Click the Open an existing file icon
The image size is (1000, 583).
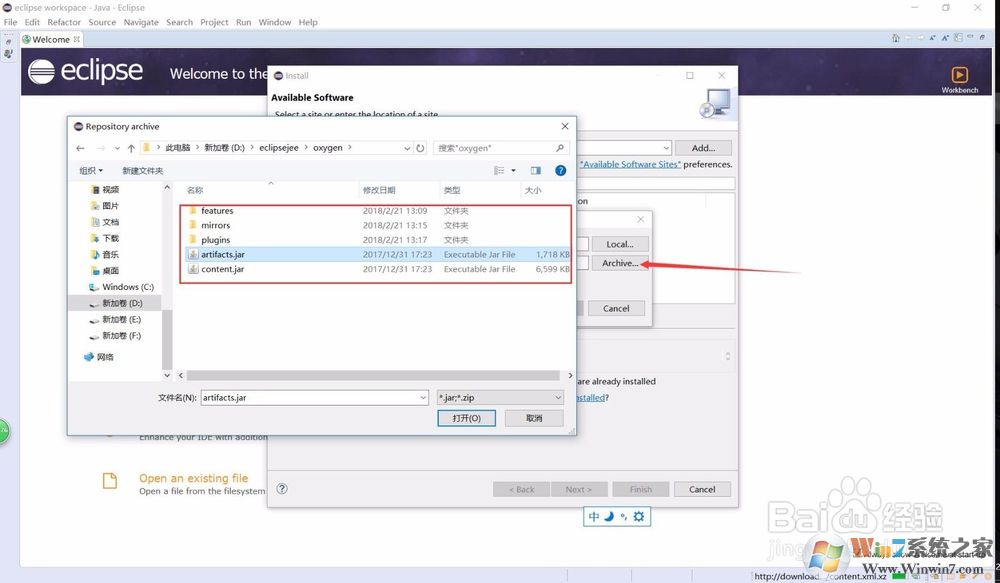pyautogui.click(x=110, y=480)
